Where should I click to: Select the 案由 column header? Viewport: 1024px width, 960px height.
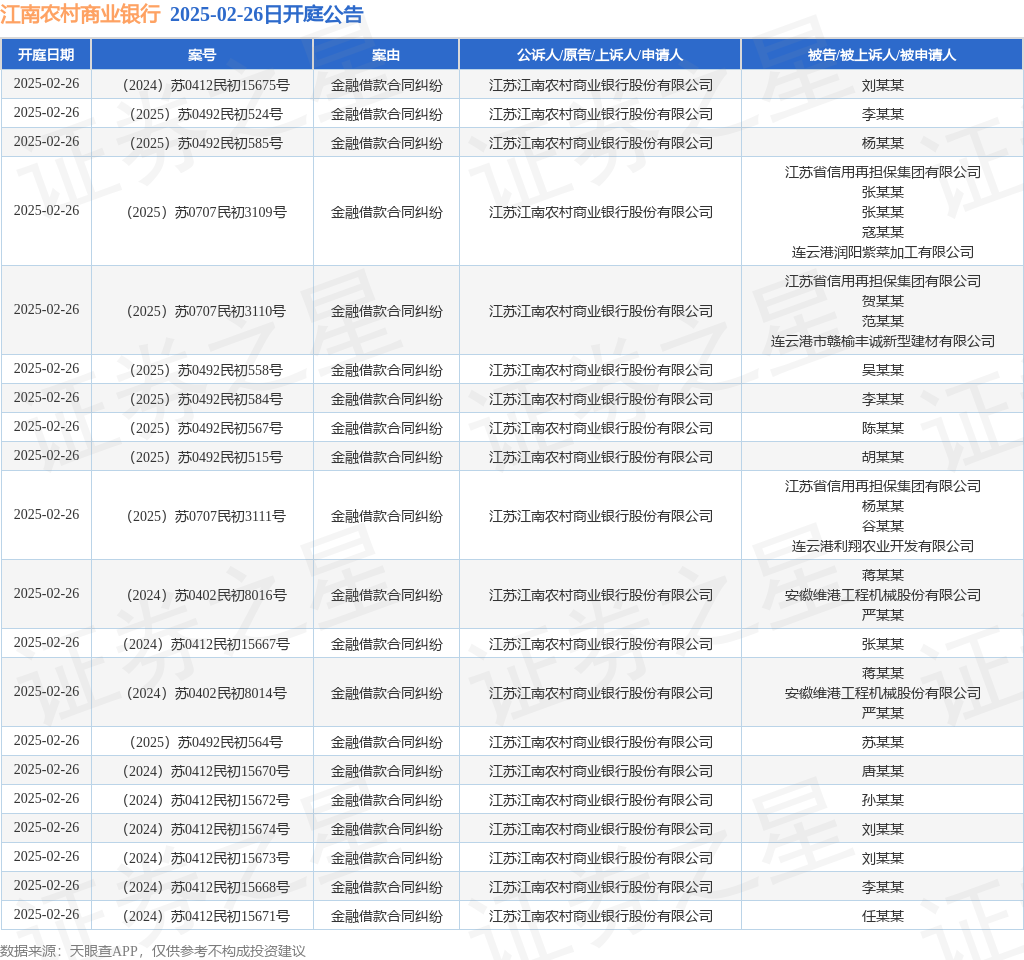point(386,54)
